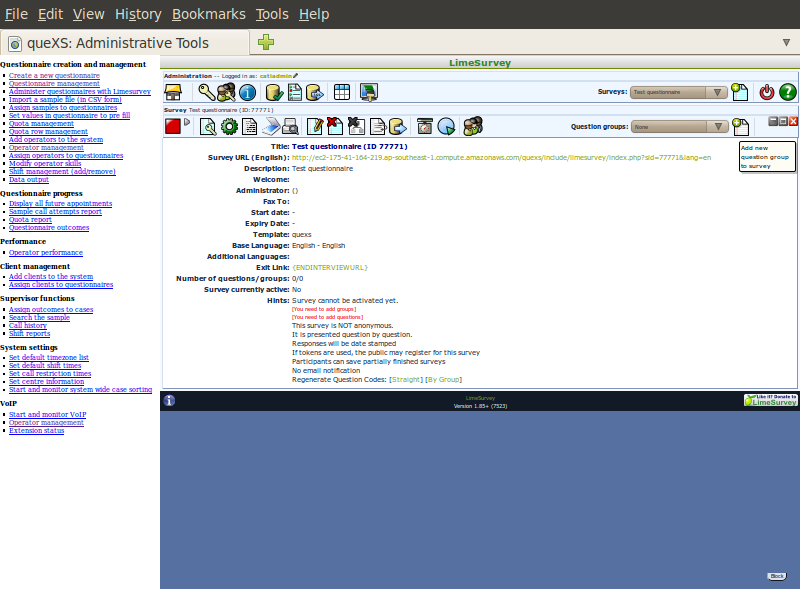
Task: Click the printer icon in survey toolbar
Action: click(290, 126)
